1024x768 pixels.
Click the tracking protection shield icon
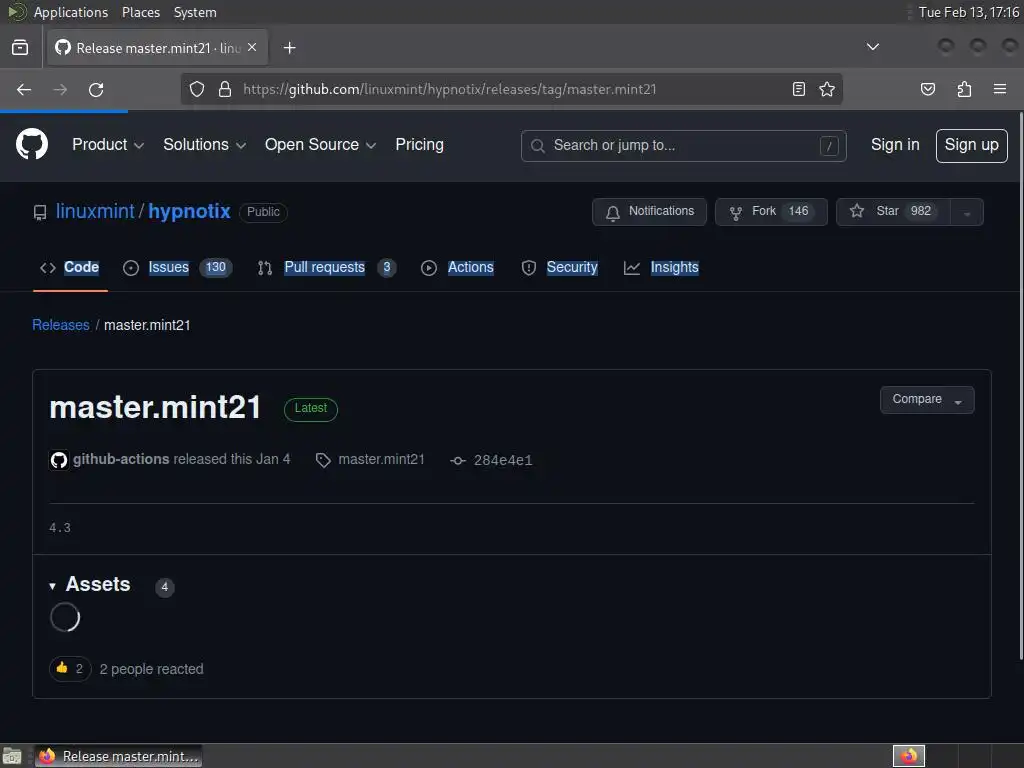point(197,89)
